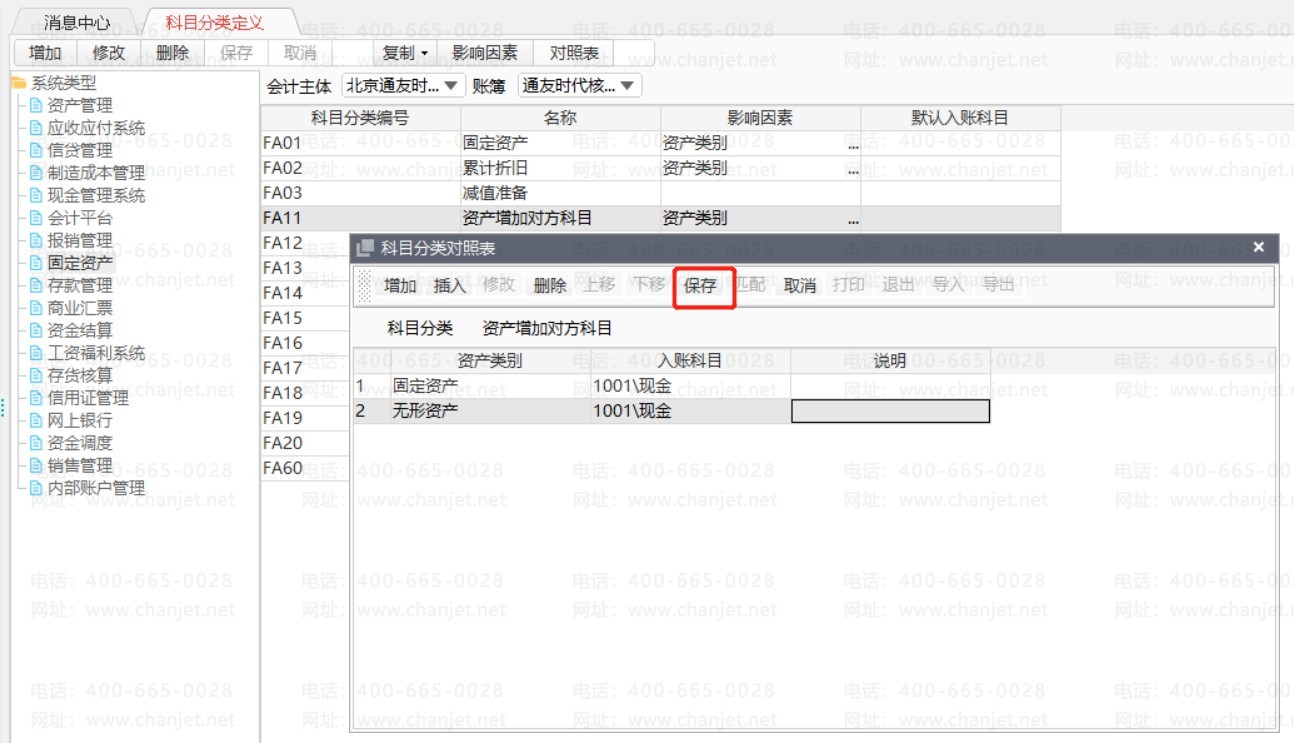Viewport: 1294px width, 743px height.
Task: Click 修改 in the main window toolbar
Action: click(x=109, y=53)
